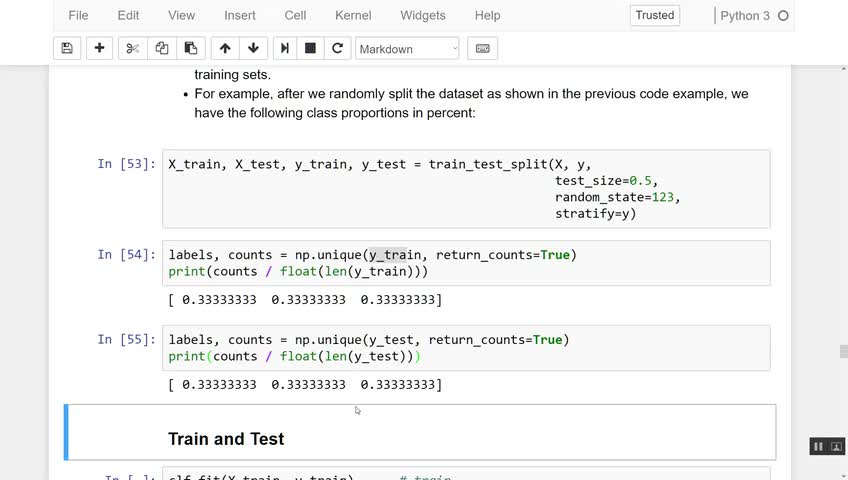Interrupt the kernel with the stop icon
The image size is (848, 480).
point(310,48)
